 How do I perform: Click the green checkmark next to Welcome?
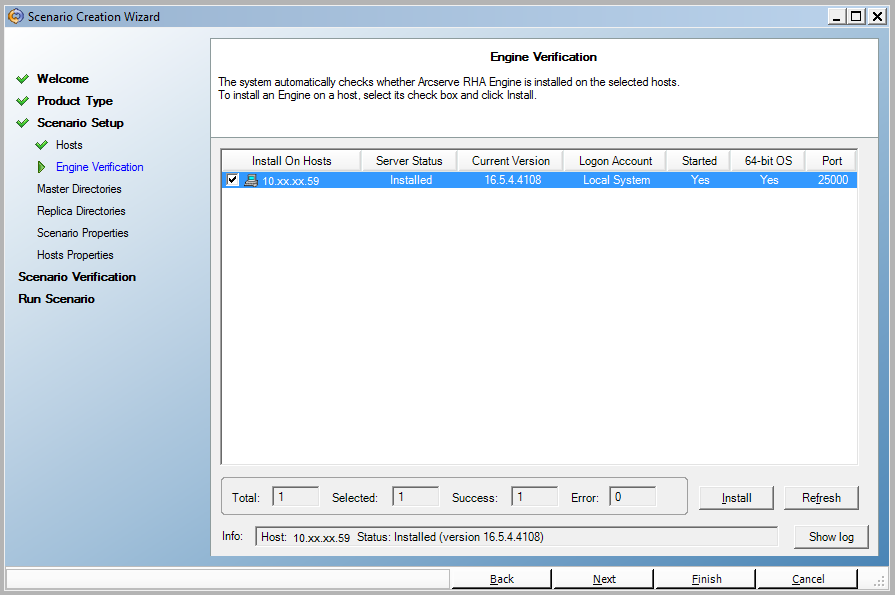coord(23,79)
